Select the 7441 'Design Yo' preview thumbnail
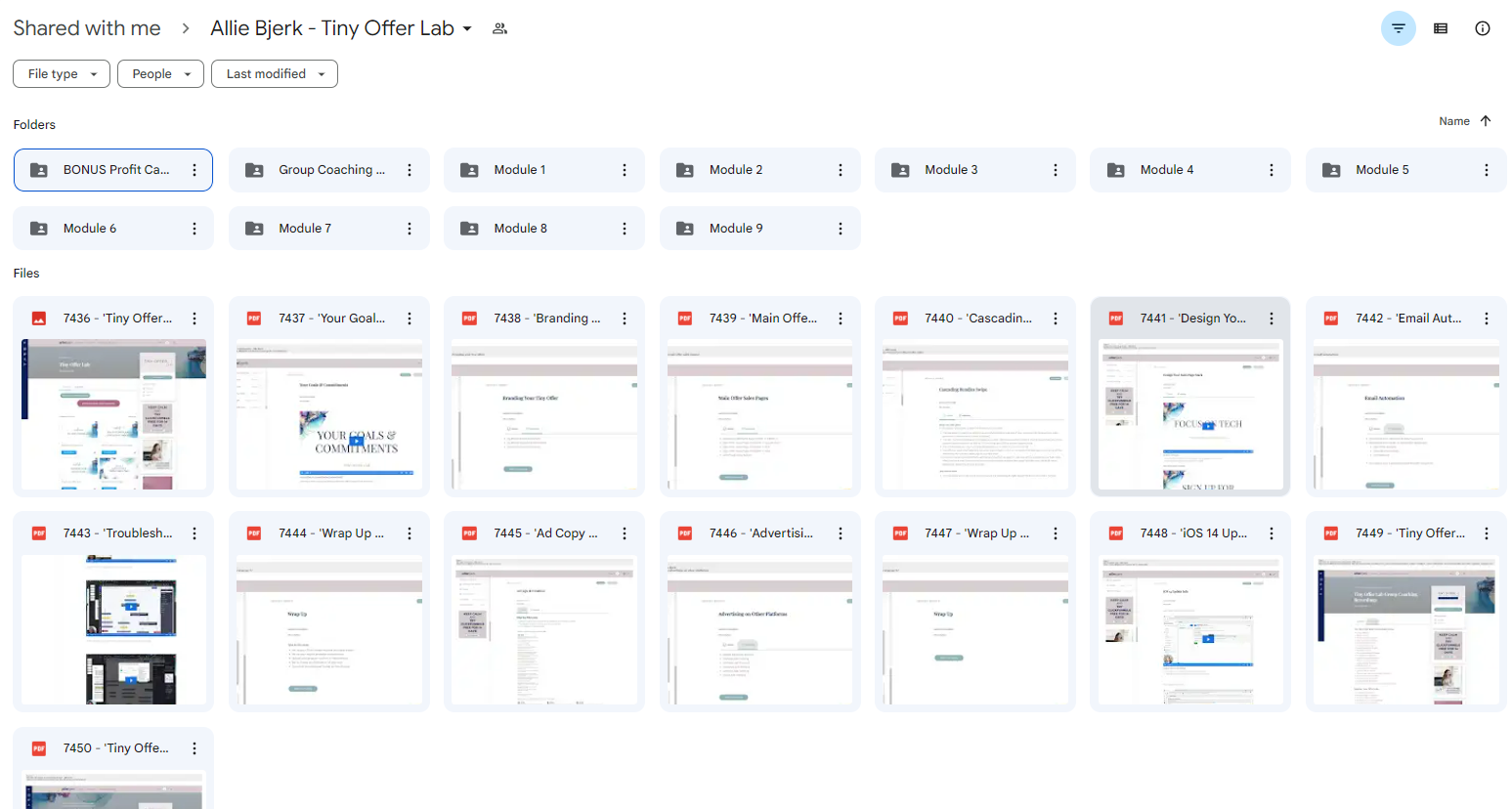Viewport: 1512px width, 809px height. [x=1190, y=414]
